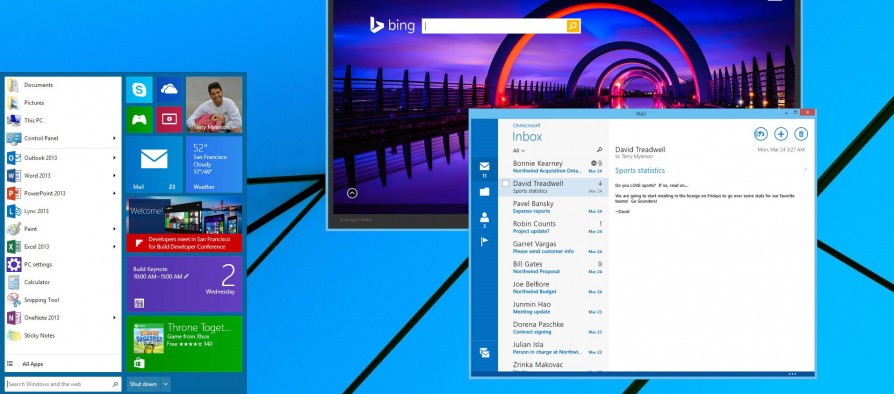Open the Bill Gates Northwind Proposal email
894x394 pixels.
(554, 267)
